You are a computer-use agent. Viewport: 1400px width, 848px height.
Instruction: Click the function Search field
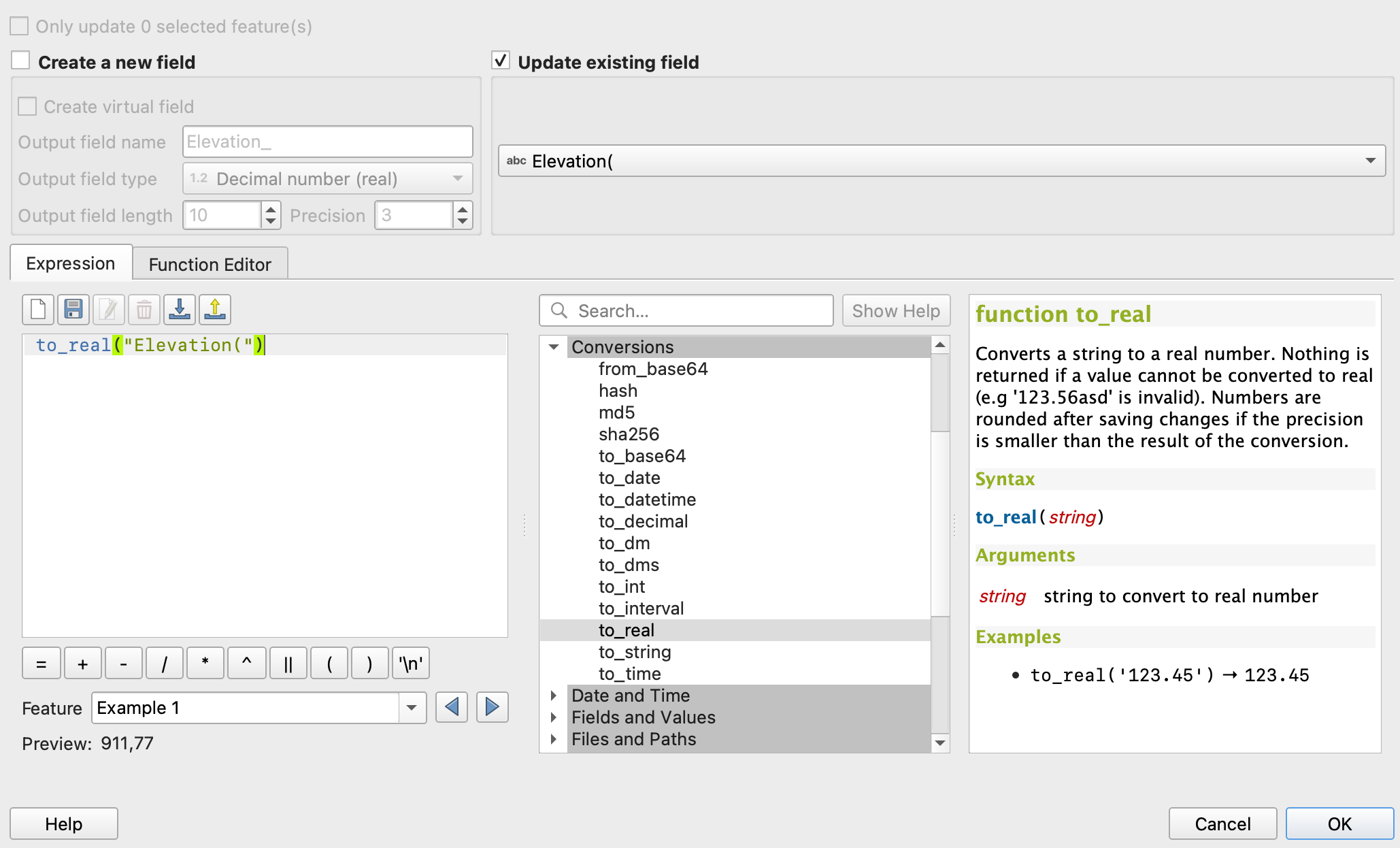tap(686, 311)
